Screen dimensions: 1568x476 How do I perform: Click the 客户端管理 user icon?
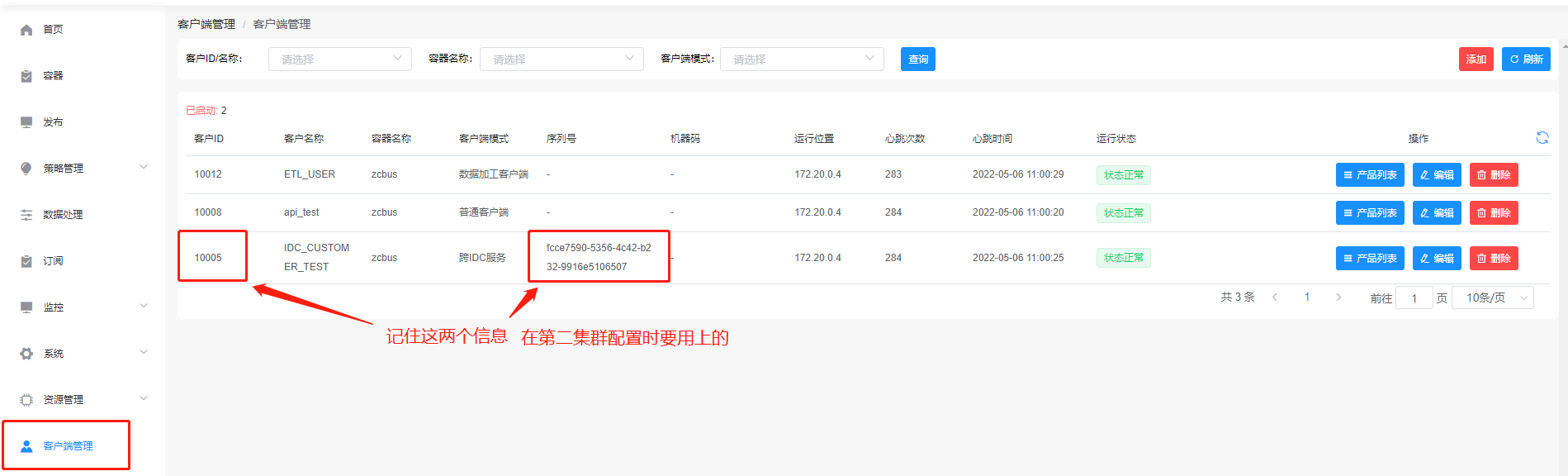(x=26, y=446)
